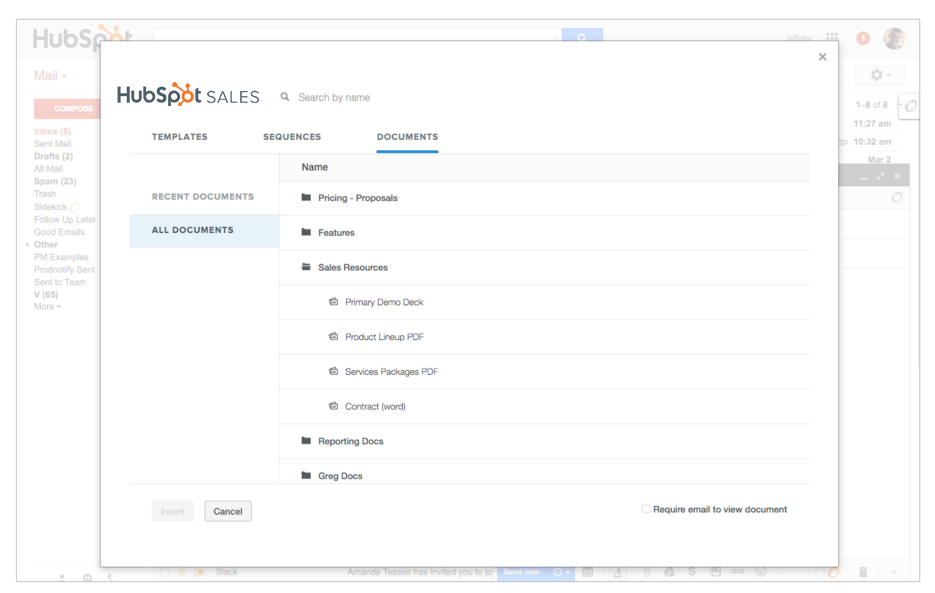
Task: Open the Greg Docs folder row
Action: click(x=544, y=472)
